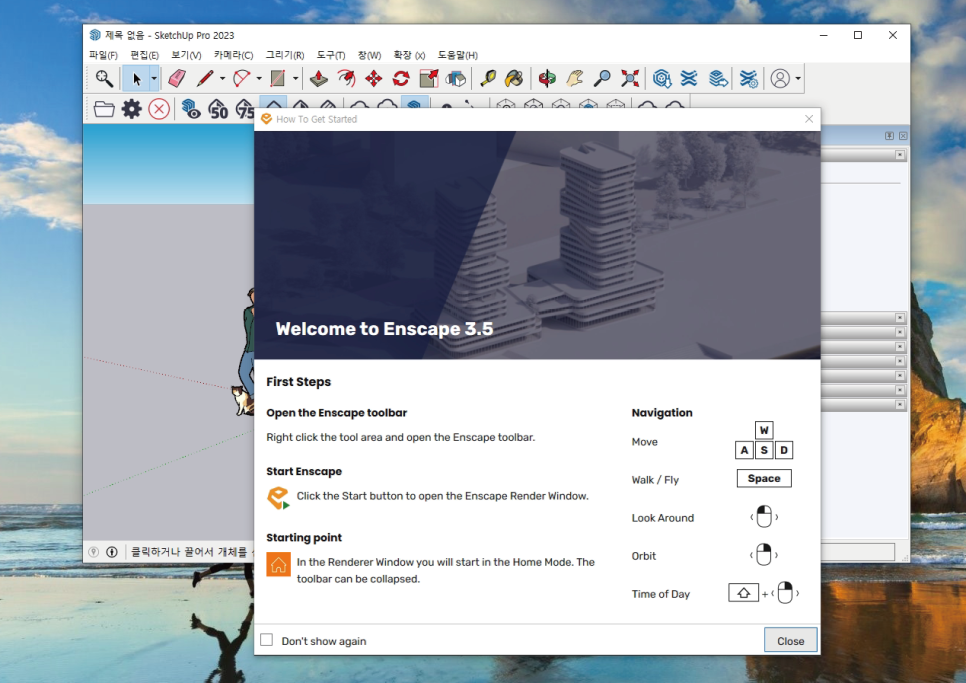This screenshot has width=966, height=683.
Task: Select the Rectangle shape tool
Action: point(278,78)
